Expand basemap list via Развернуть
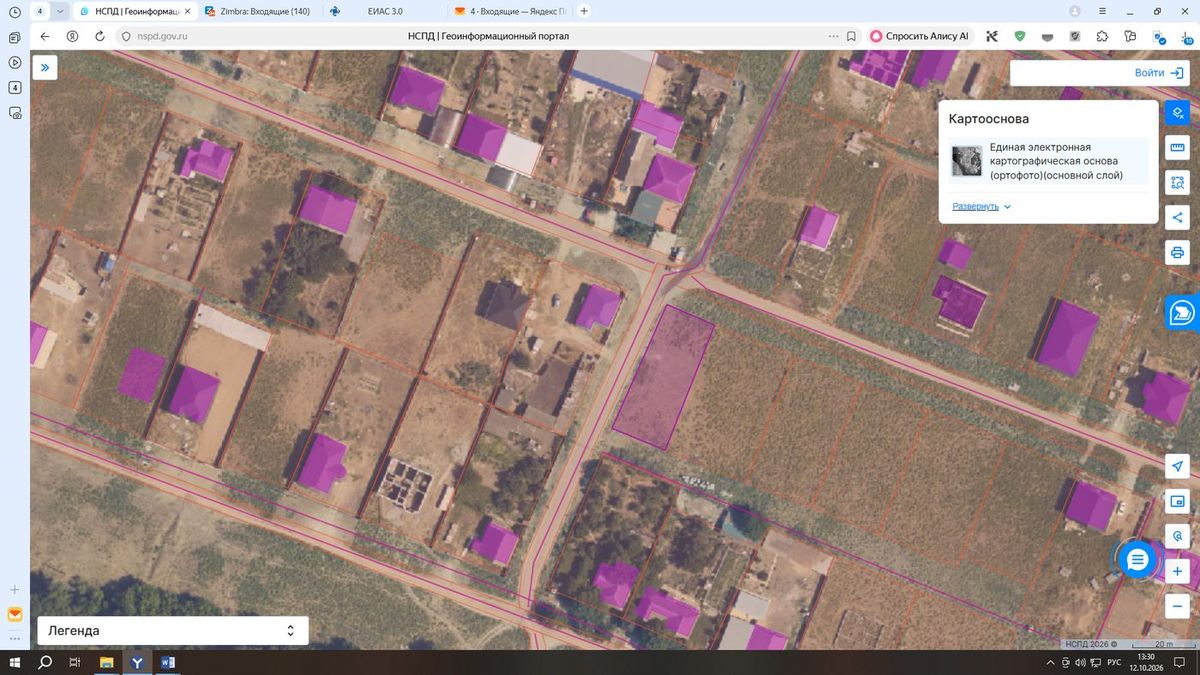Viewport: 1200px width, 675px height. tap(981, 206)
